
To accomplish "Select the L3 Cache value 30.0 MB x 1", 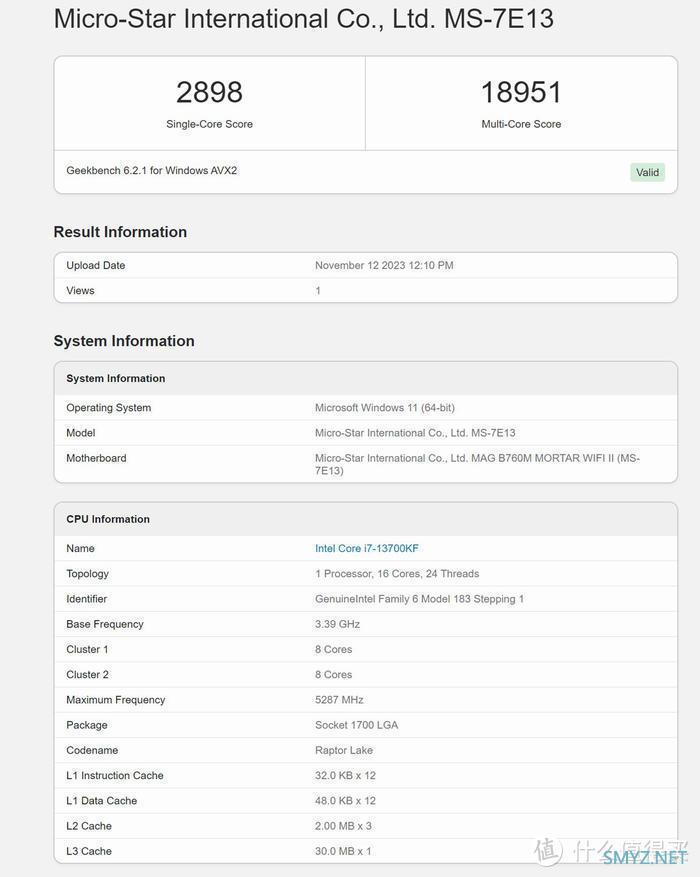I will tap(343, 851).
